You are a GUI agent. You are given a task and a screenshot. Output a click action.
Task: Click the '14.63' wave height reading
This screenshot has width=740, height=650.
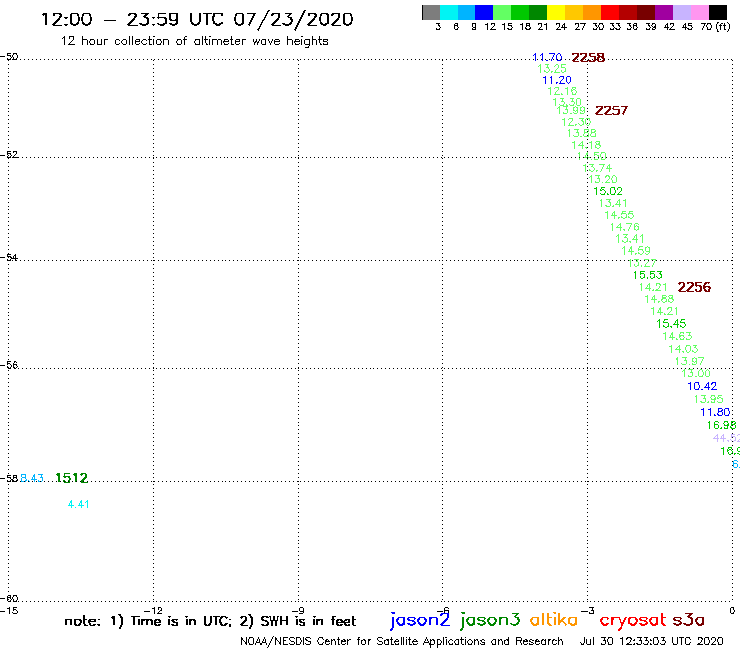[x=677, y=336]
